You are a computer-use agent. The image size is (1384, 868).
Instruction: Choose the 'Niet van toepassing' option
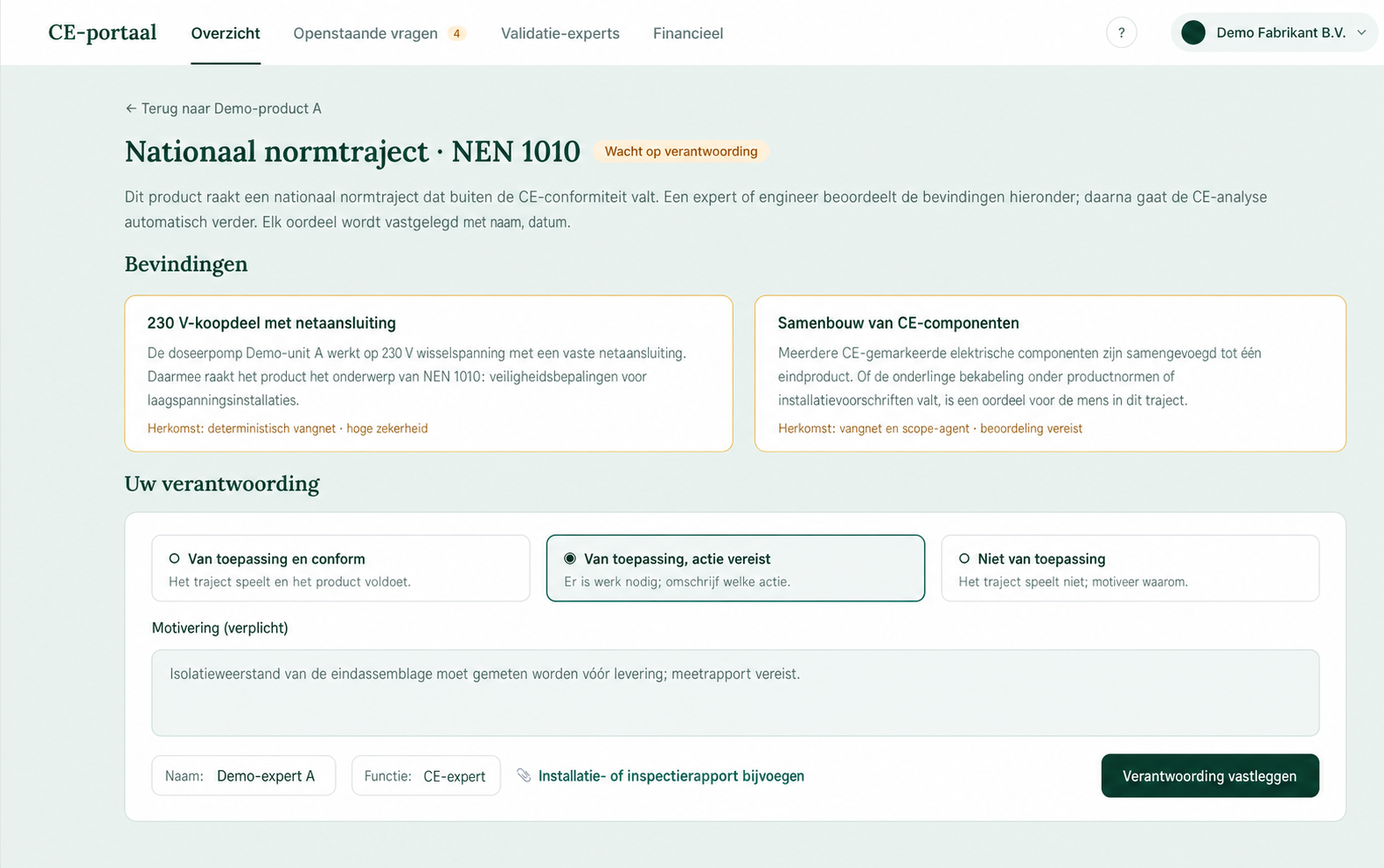click(x=1130, y=568)
